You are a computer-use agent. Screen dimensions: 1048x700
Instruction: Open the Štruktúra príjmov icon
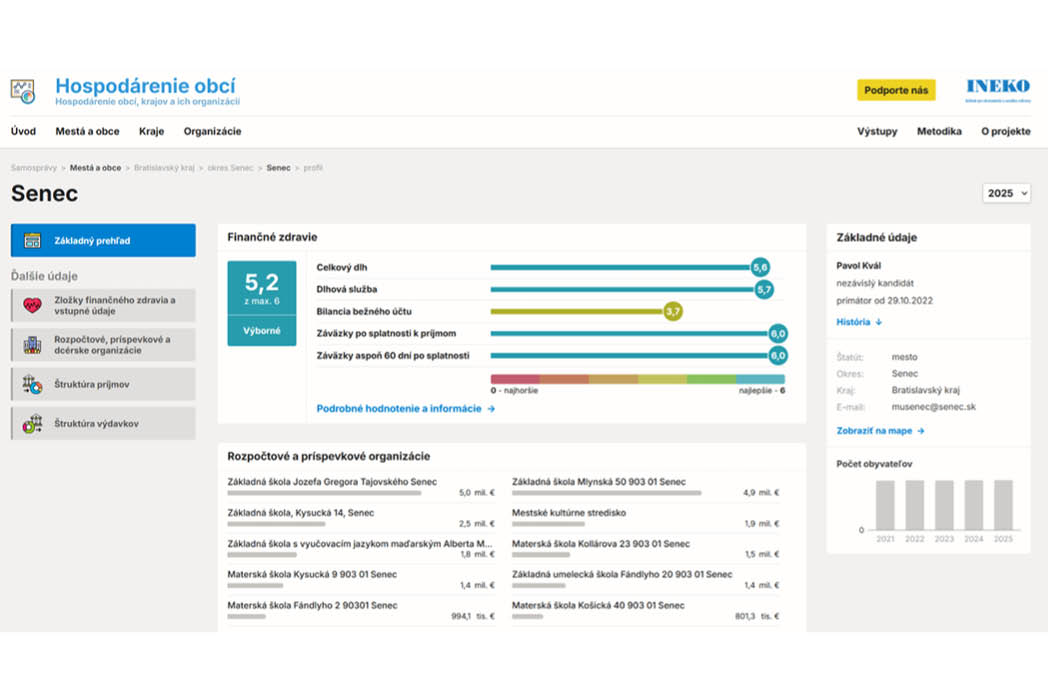[x=32, y=384]
